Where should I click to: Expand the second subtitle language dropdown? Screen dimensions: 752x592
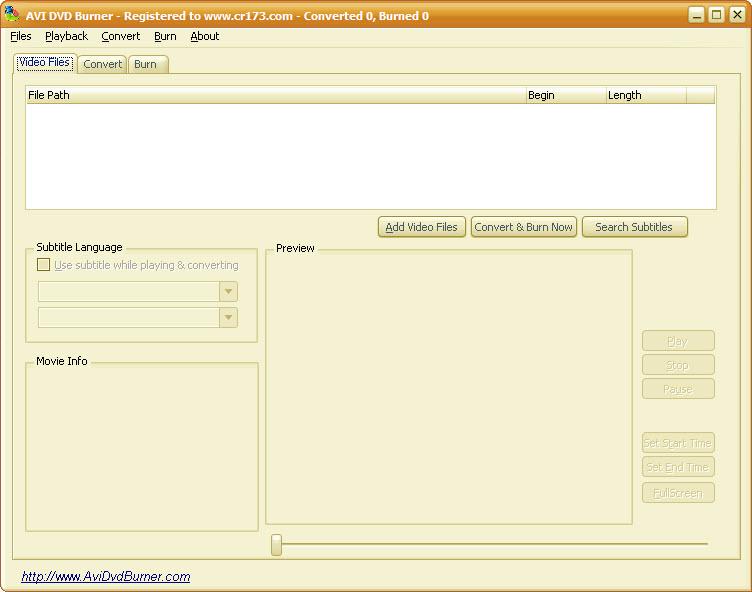click(x=228, y=318)
